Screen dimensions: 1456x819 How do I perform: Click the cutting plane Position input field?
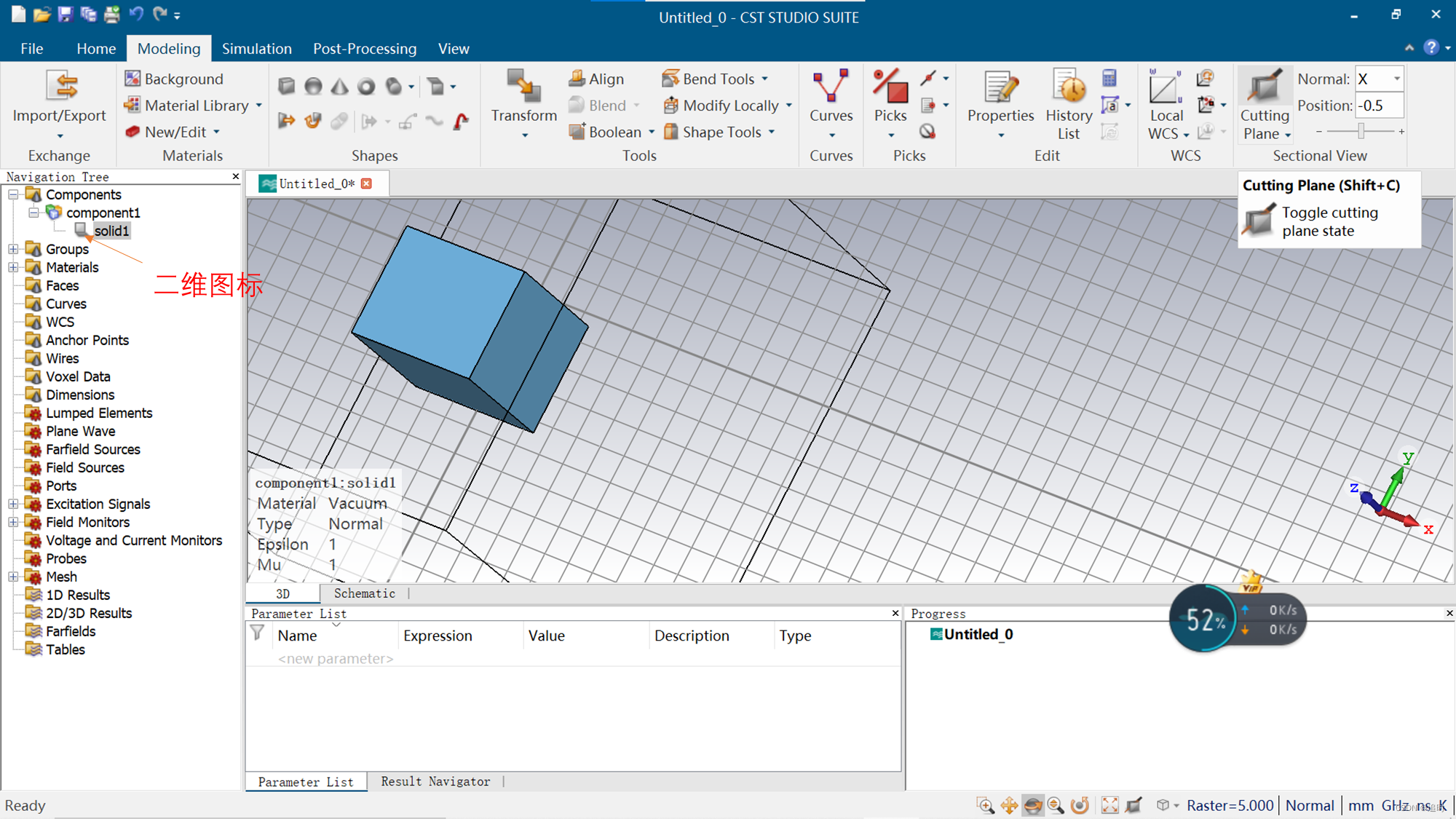[1378, 106]
